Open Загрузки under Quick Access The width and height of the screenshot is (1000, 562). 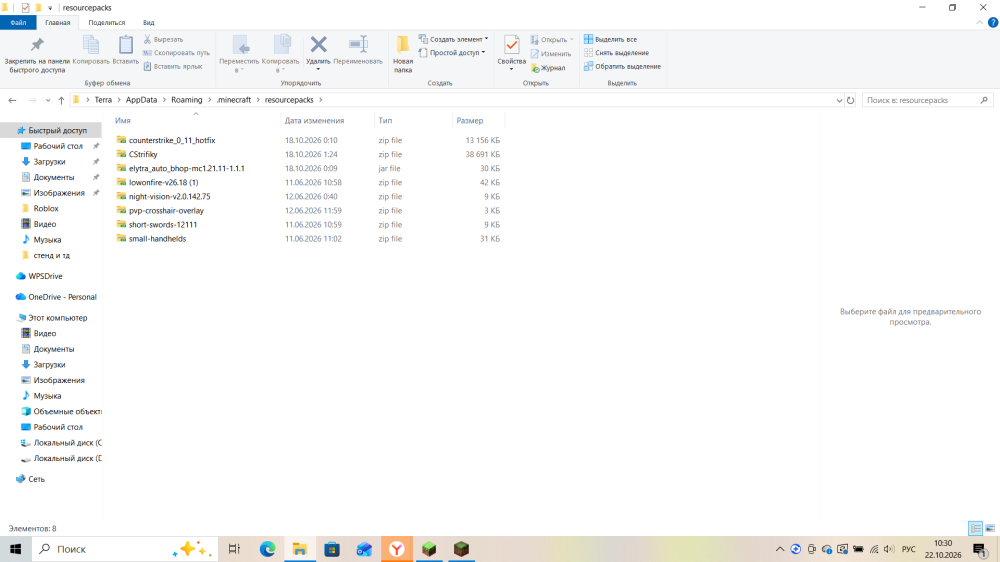coord(49,162)
